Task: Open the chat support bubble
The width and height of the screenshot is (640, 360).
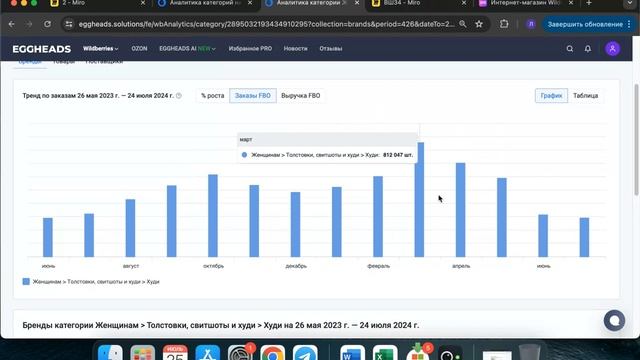Action: 614,321
